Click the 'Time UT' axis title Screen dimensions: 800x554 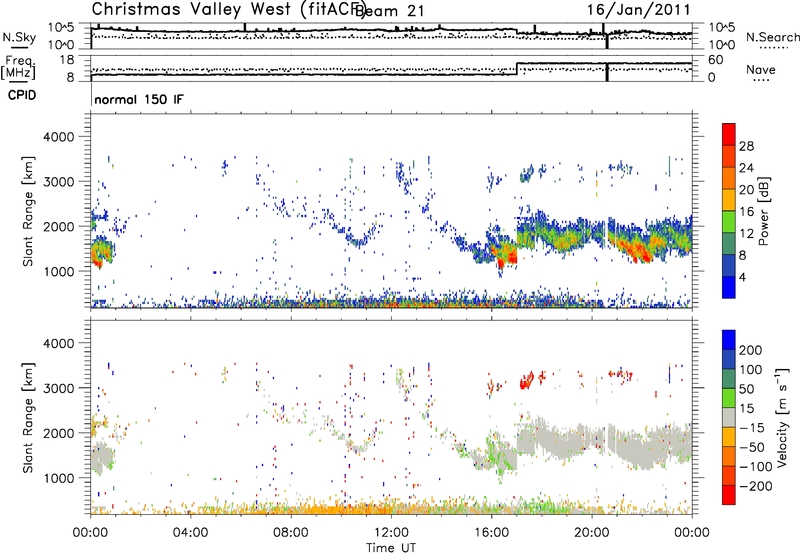coord(391,547)
